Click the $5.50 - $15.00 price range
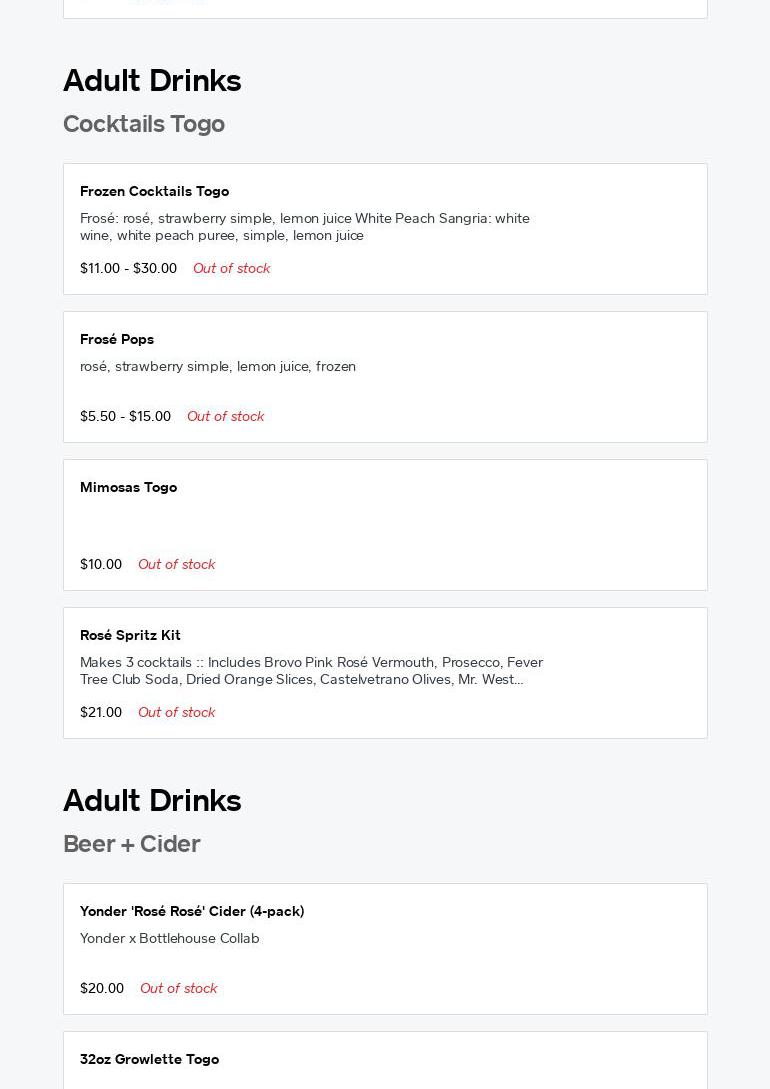770x1089 pixels. point(125,416)
